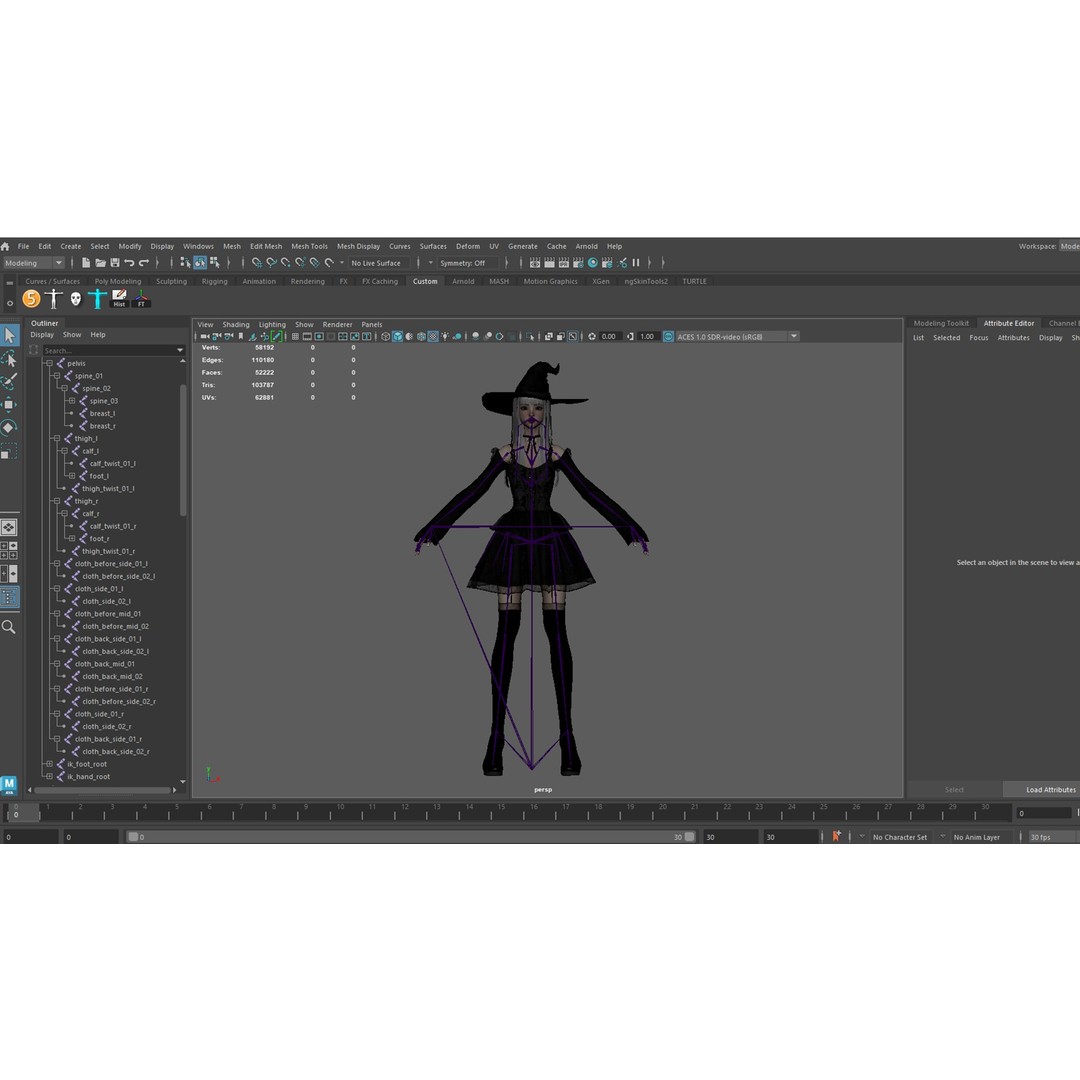Click the Load Attributes button
Image resolution: width=1080 pixels, height=1080 pixels.
pos(1052,789)
